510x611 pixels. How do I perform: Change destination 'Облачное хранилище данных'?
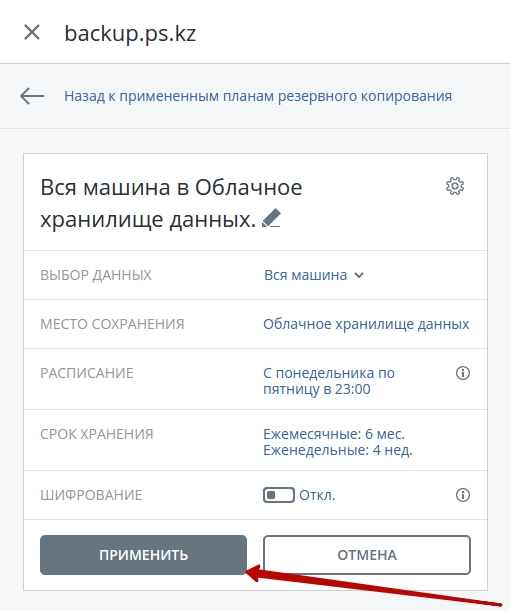366,324
